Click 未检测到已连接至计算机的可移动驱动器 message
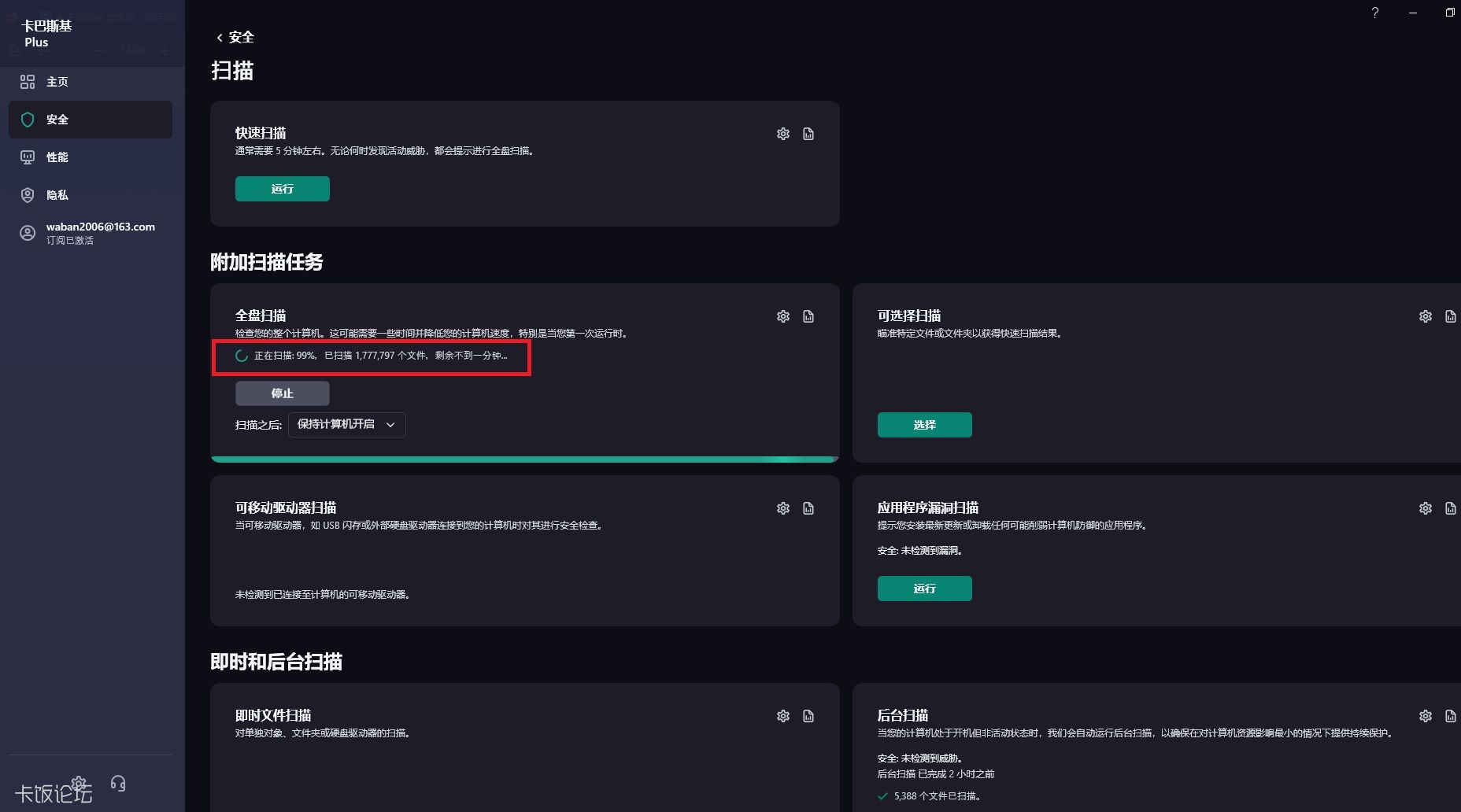Viewport: 1461px width, 812px height. pos(324,595)
